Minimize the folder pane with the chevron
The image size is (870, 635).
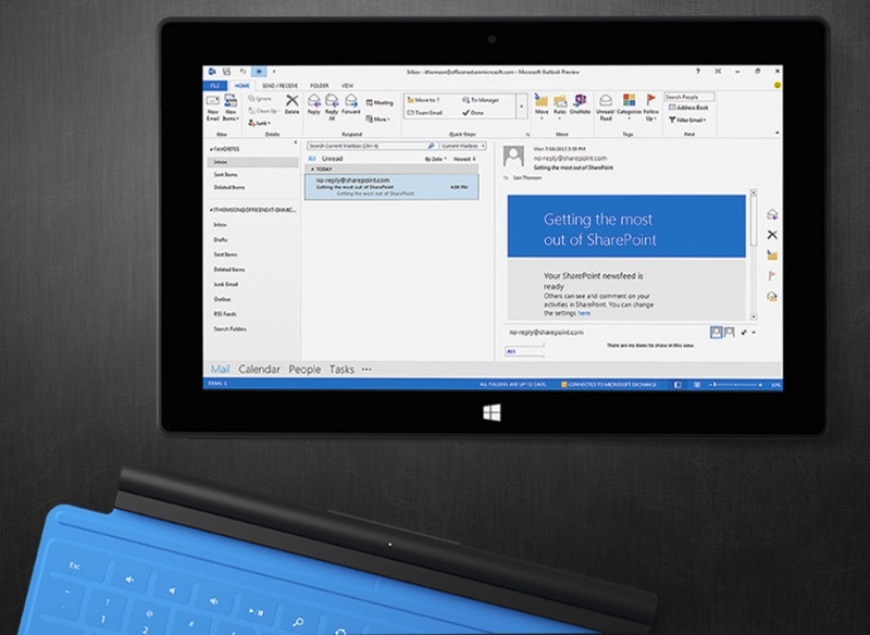(x=295, y=143)
